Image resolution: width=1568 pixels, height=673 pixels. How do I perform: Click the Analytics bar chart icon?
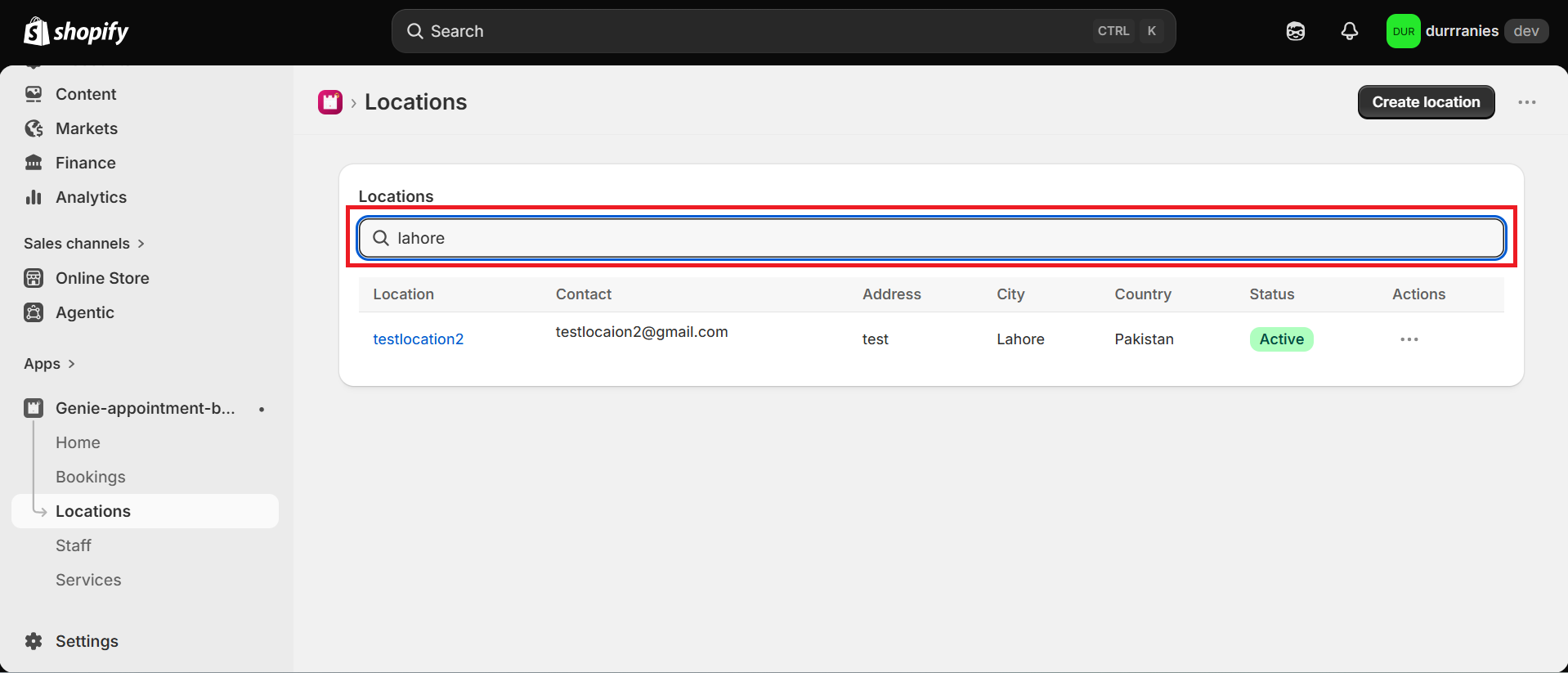[x=34, y=197]
